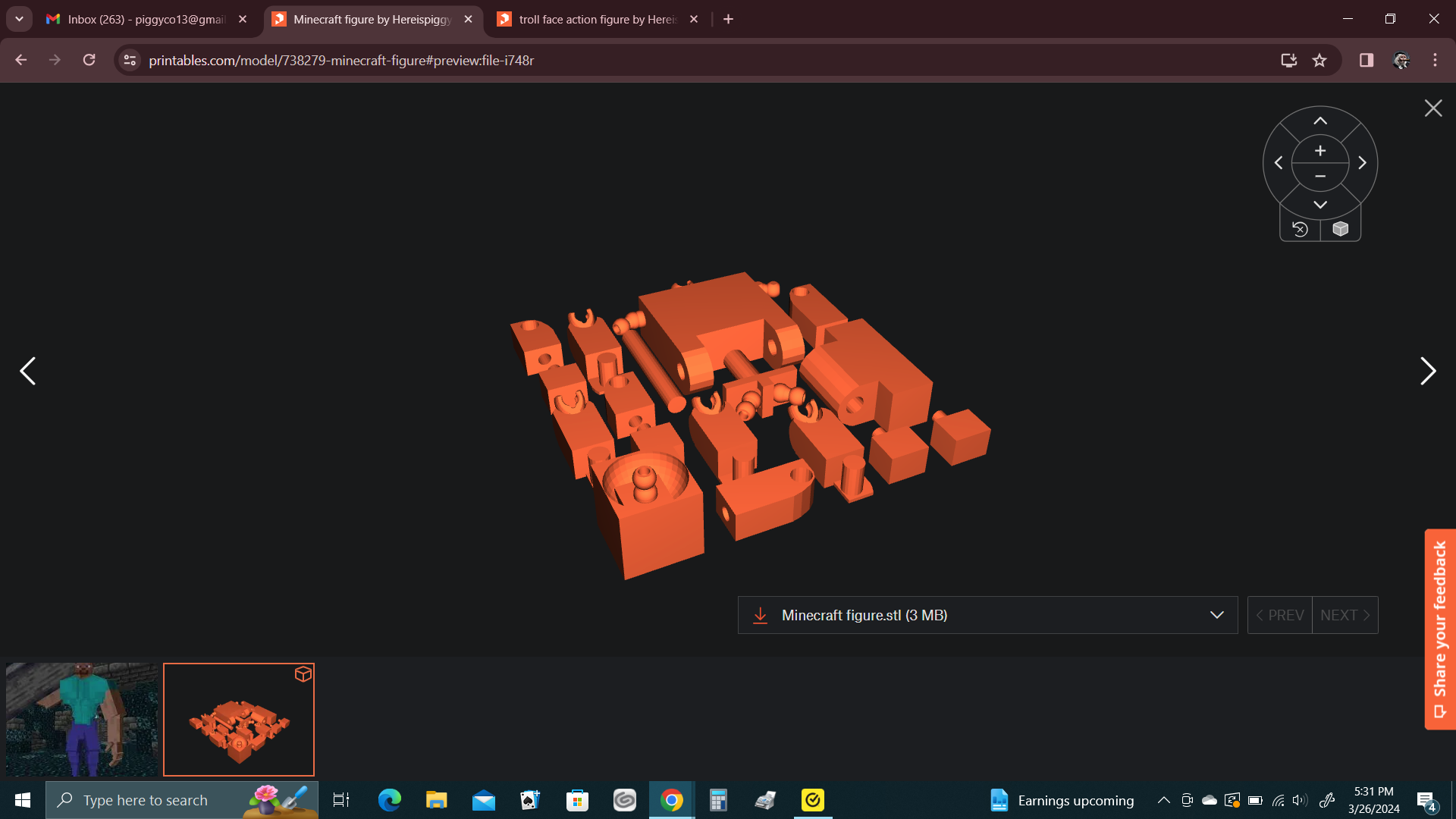Rotate the 3D view right

pos(1363,163)
